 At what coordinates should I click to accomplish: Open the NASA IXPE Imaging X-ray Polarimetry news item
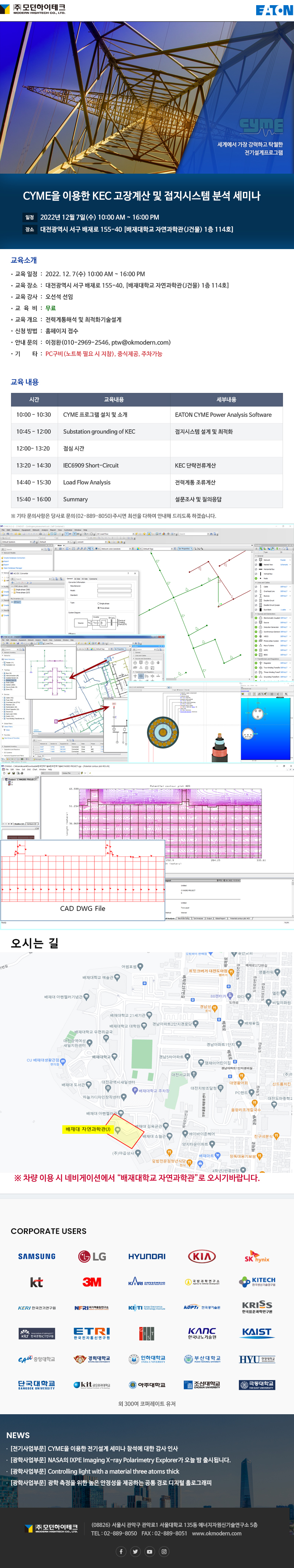point(120,1459)
